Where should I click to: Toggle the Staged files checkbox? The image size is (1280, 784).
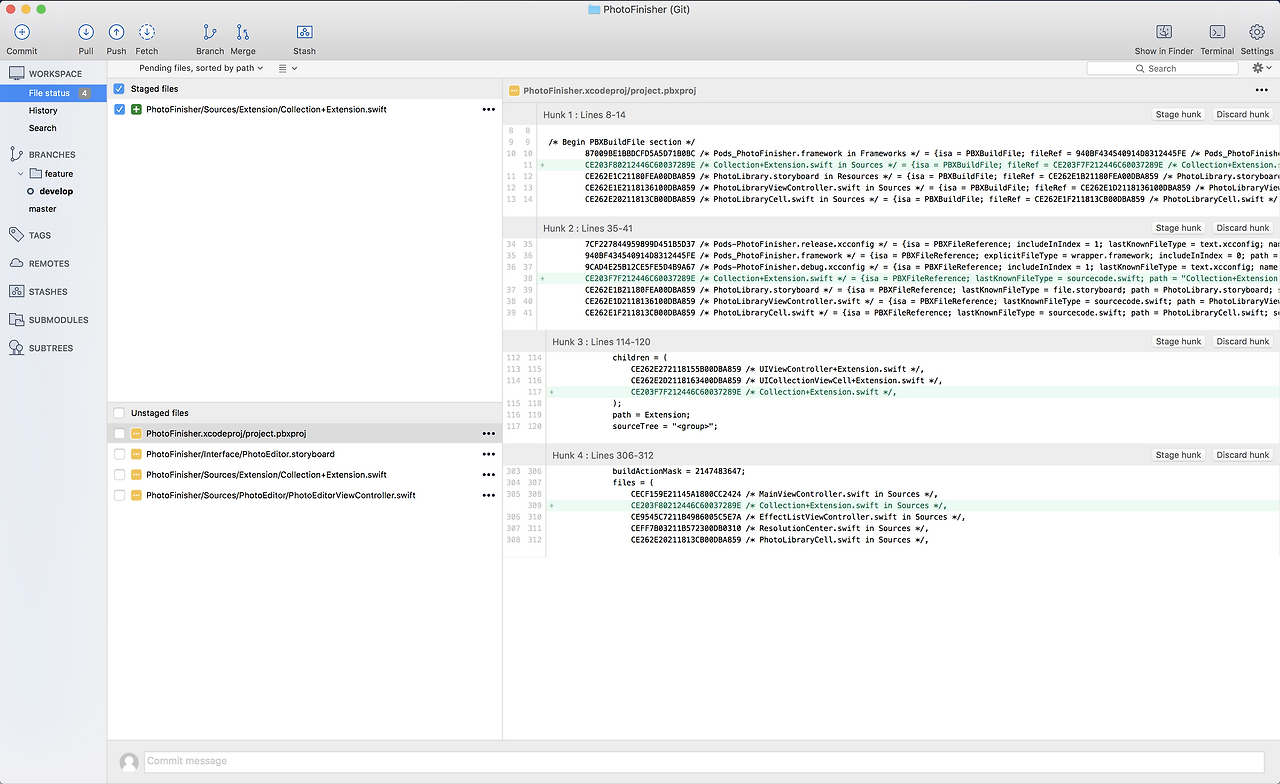(120, 89)
